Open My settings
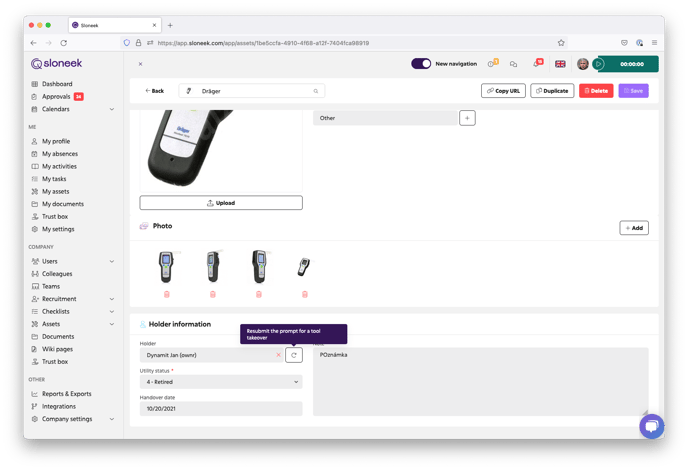The image size is (688, 470). click(58, 229)
